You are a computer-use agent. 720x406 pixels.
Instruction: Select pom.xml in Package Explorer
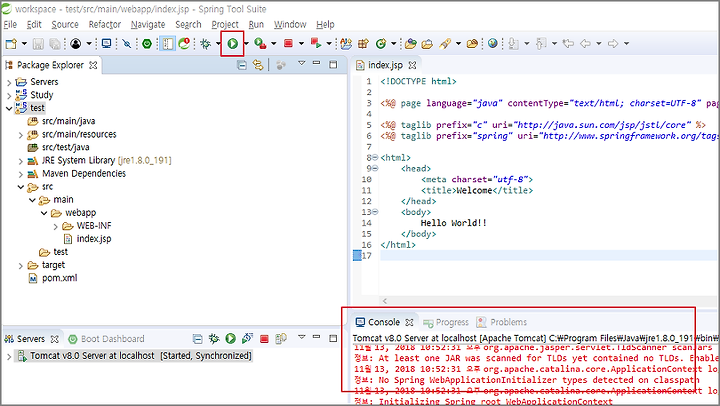(53, 278)
